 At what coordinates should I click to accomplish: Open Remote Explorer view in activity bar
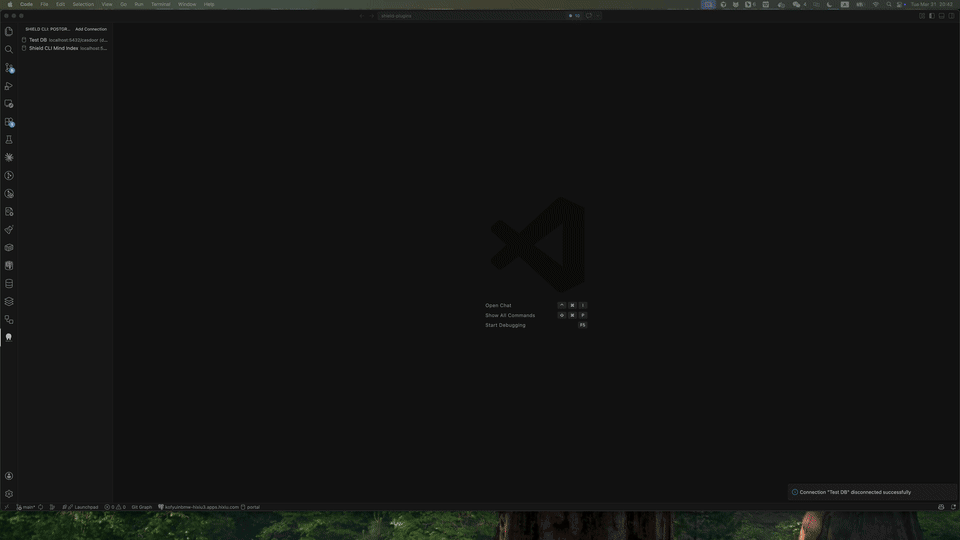pyautogui.click(x=9, y=103)
